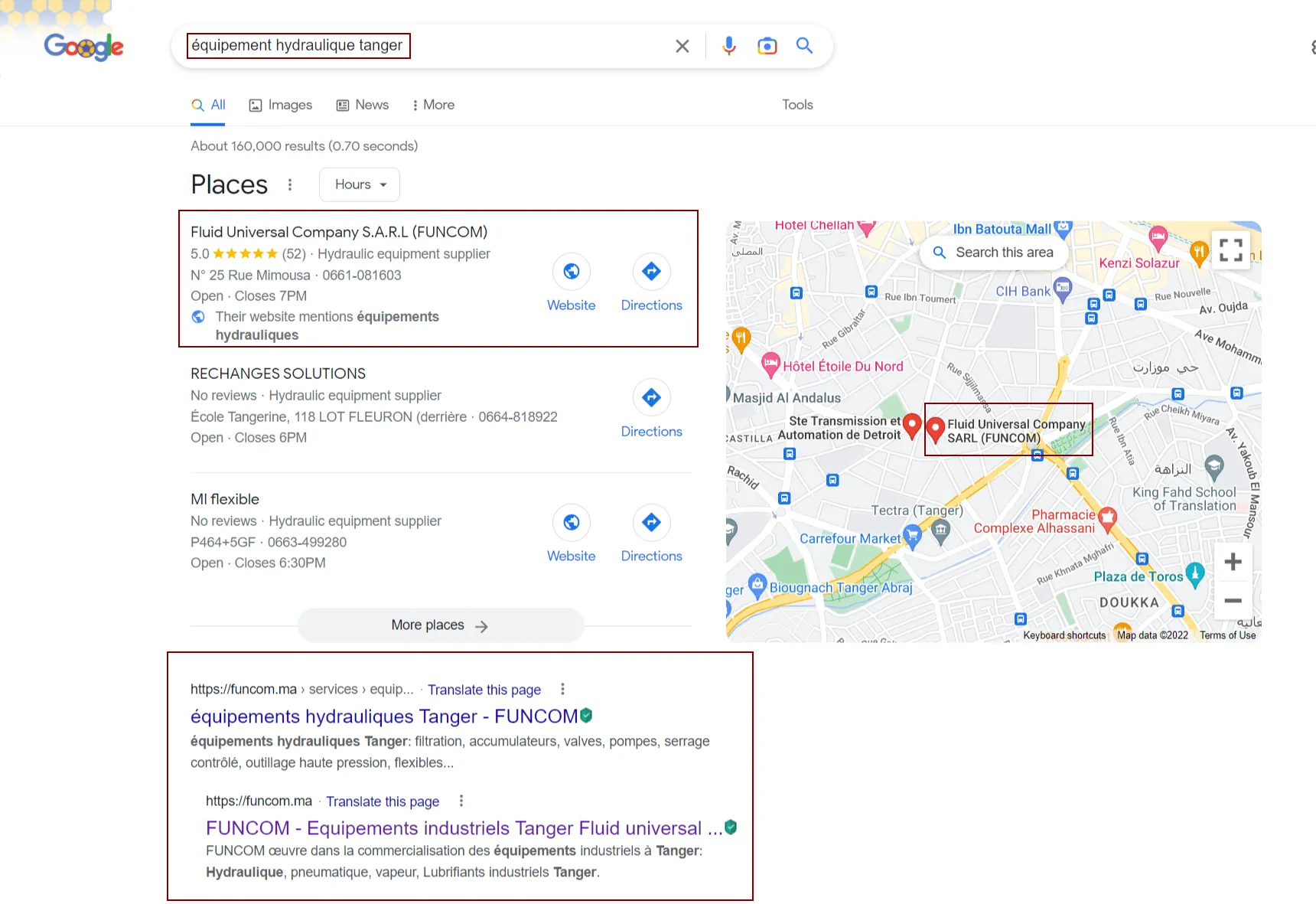
Task: Switch to the News tab
Action: point(363,105)
